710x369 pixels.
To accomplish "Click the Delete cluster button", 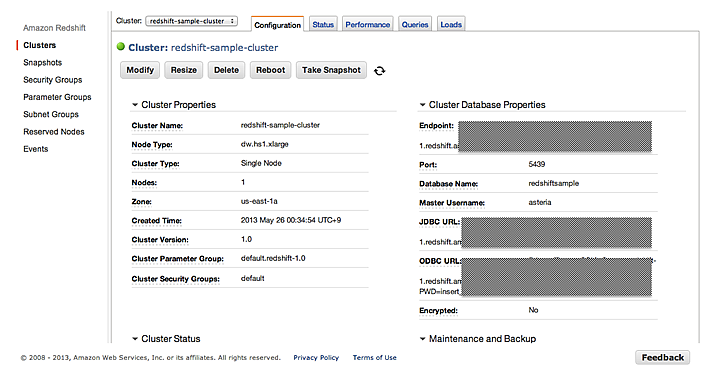I will [226, 70].
